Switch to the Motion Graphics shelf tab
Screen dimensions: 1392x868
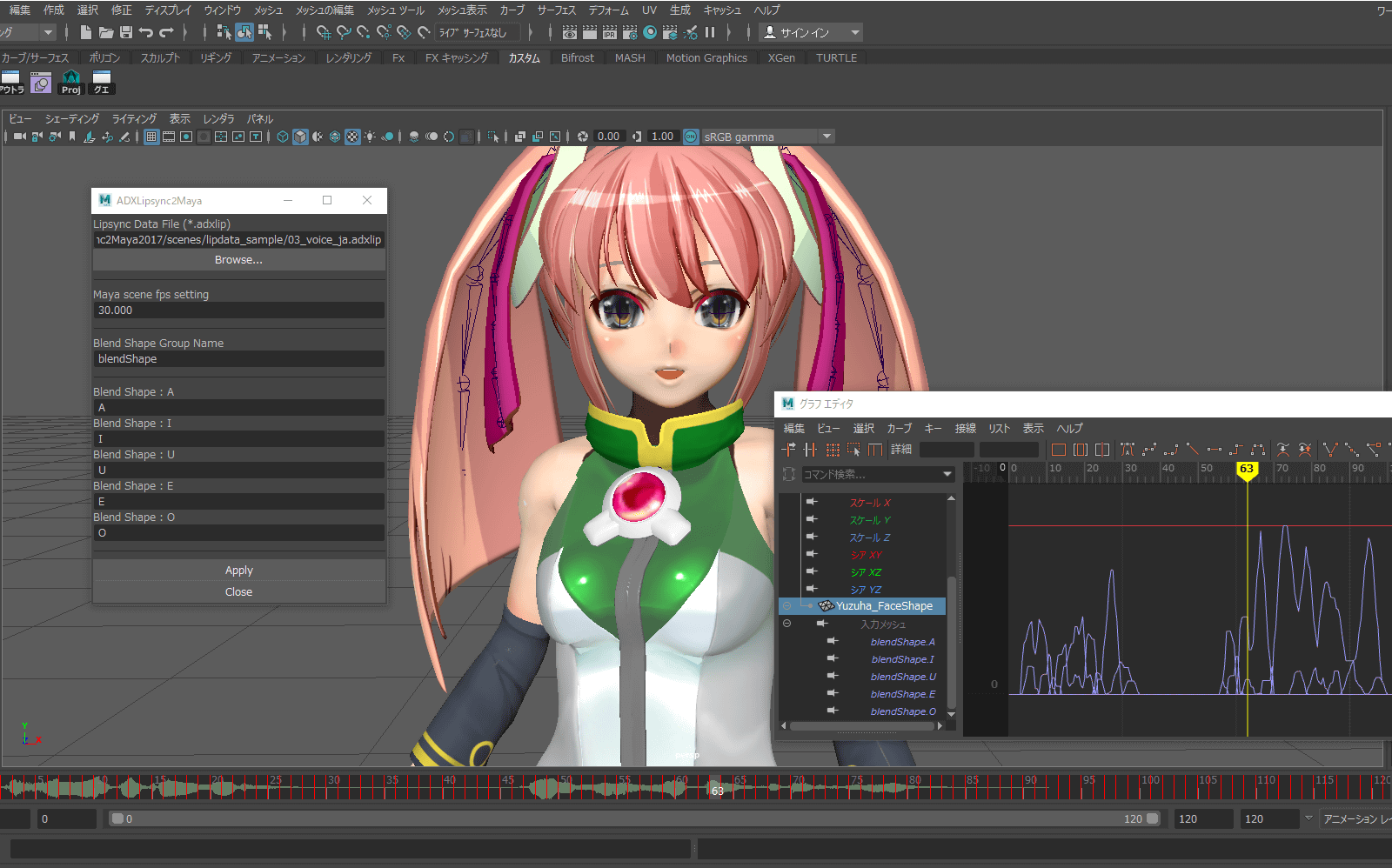pos(706,58)
